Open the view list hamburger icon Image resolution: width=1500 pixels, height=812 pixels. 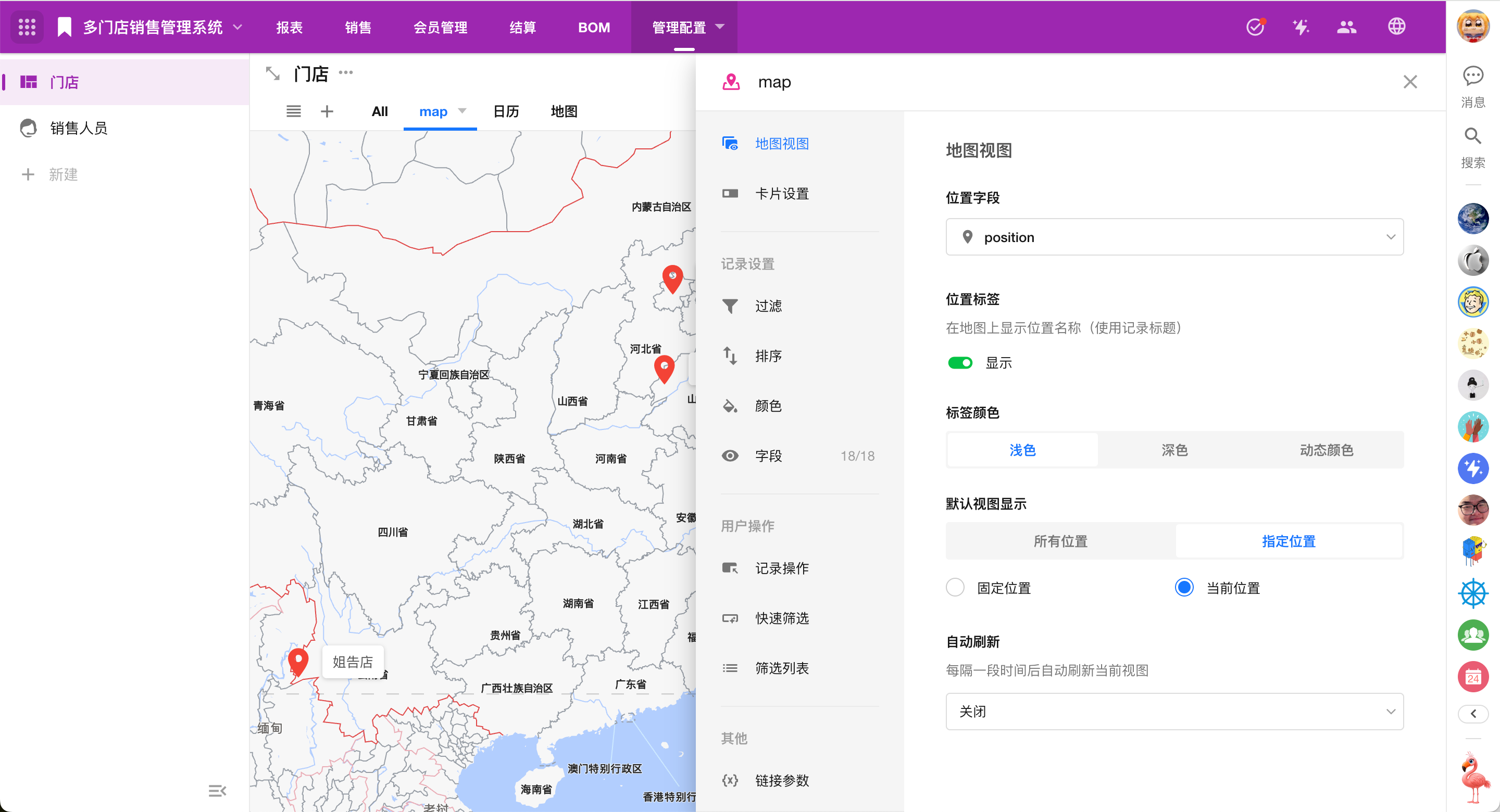(x=293, y=111)
